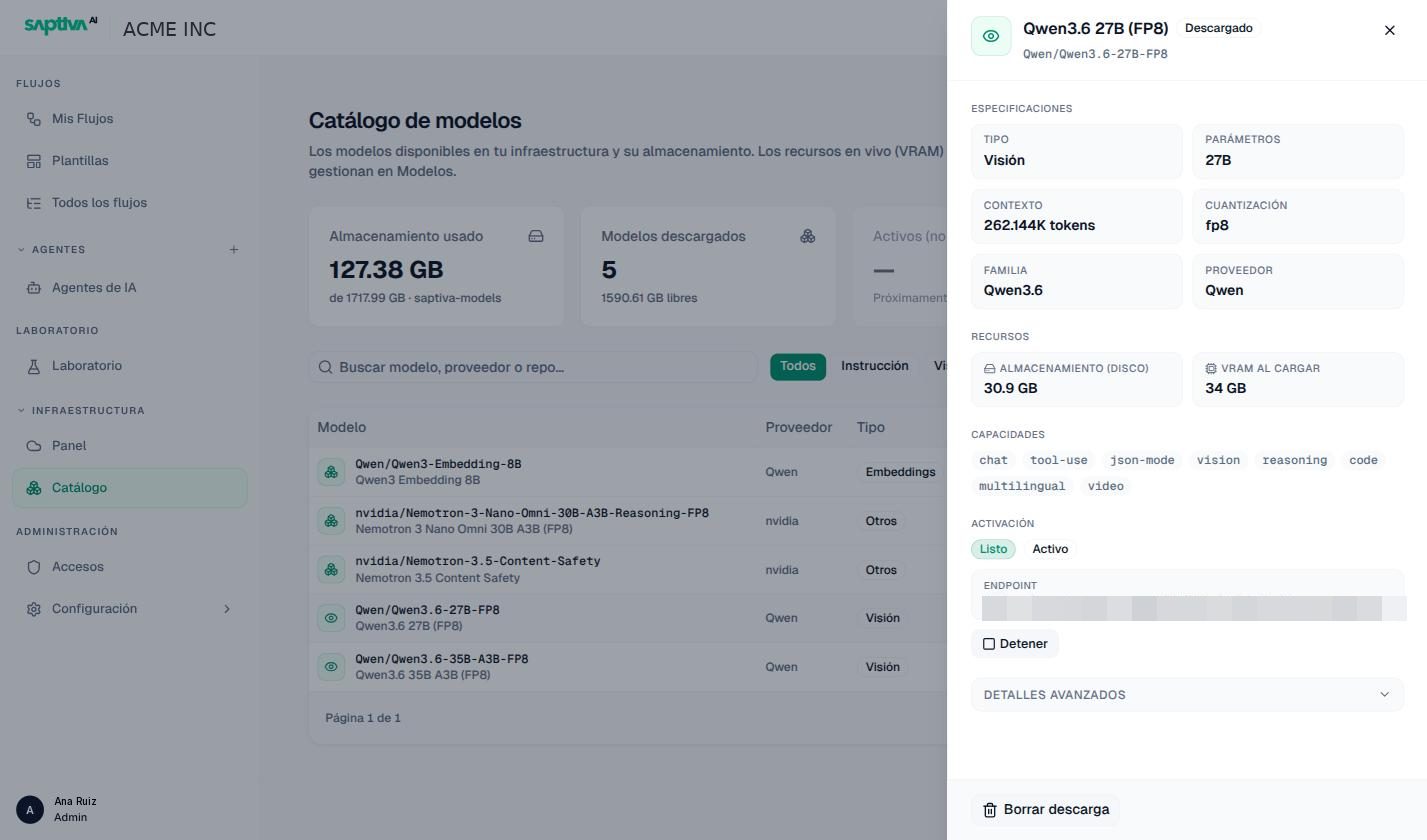Click the vision capability tag
Viewport: 1427px width, 840px height.
pos(1218,460)
